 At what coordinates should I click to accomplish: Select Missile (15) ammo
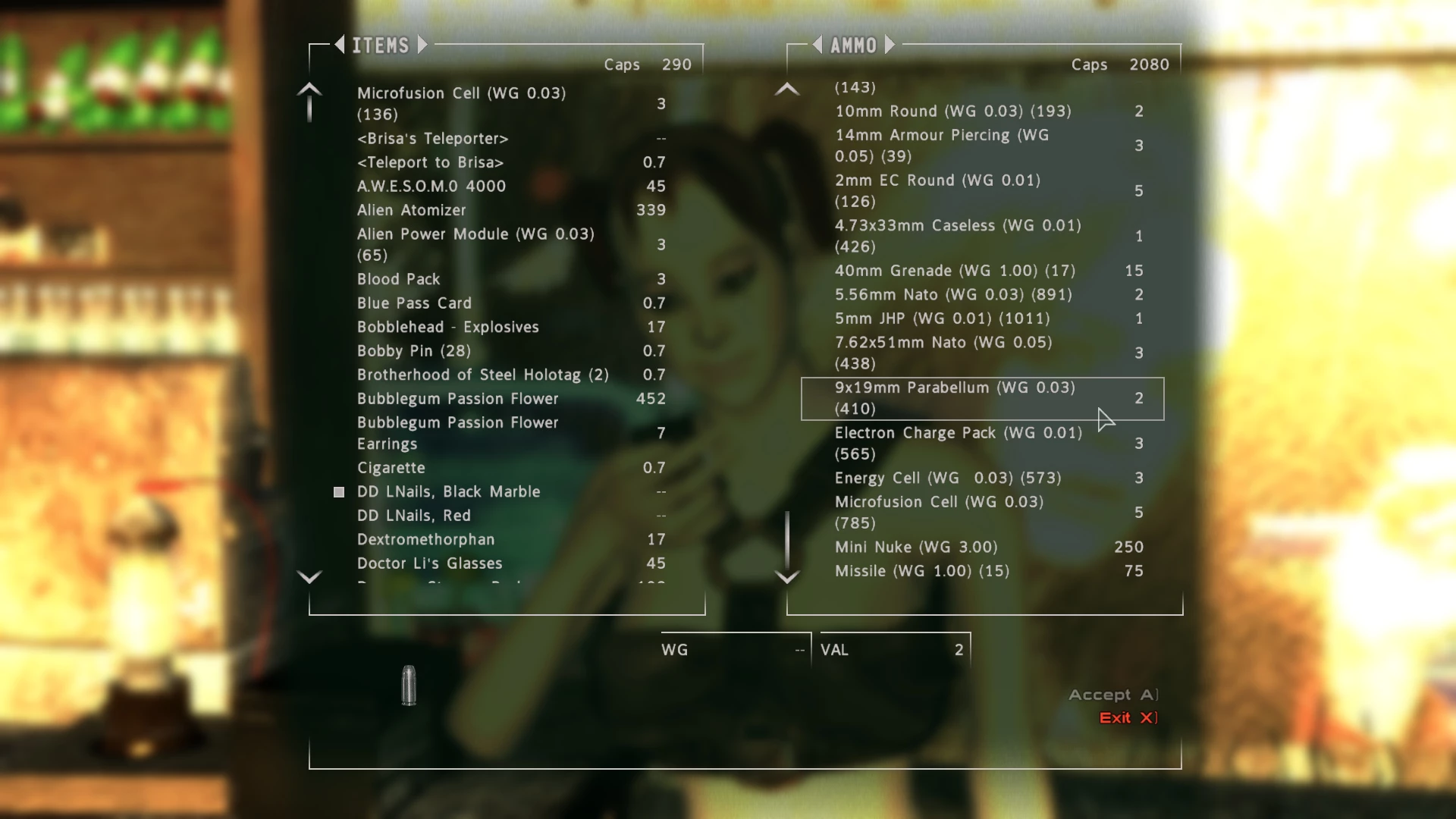tap(990, 571)
